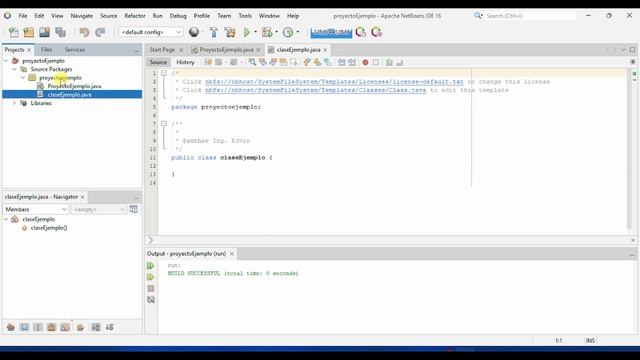
Task: Toggle Show Non-Public Members filter in Navigator
Action: pyautogui.click(x=51, y=327)
